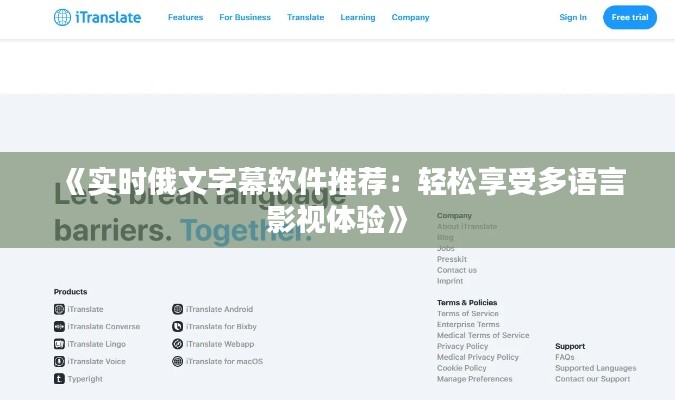The width and height of the screenshot is (675, 400).
Task: Open the About iTranslate link
Action: [x=467, y=226]
